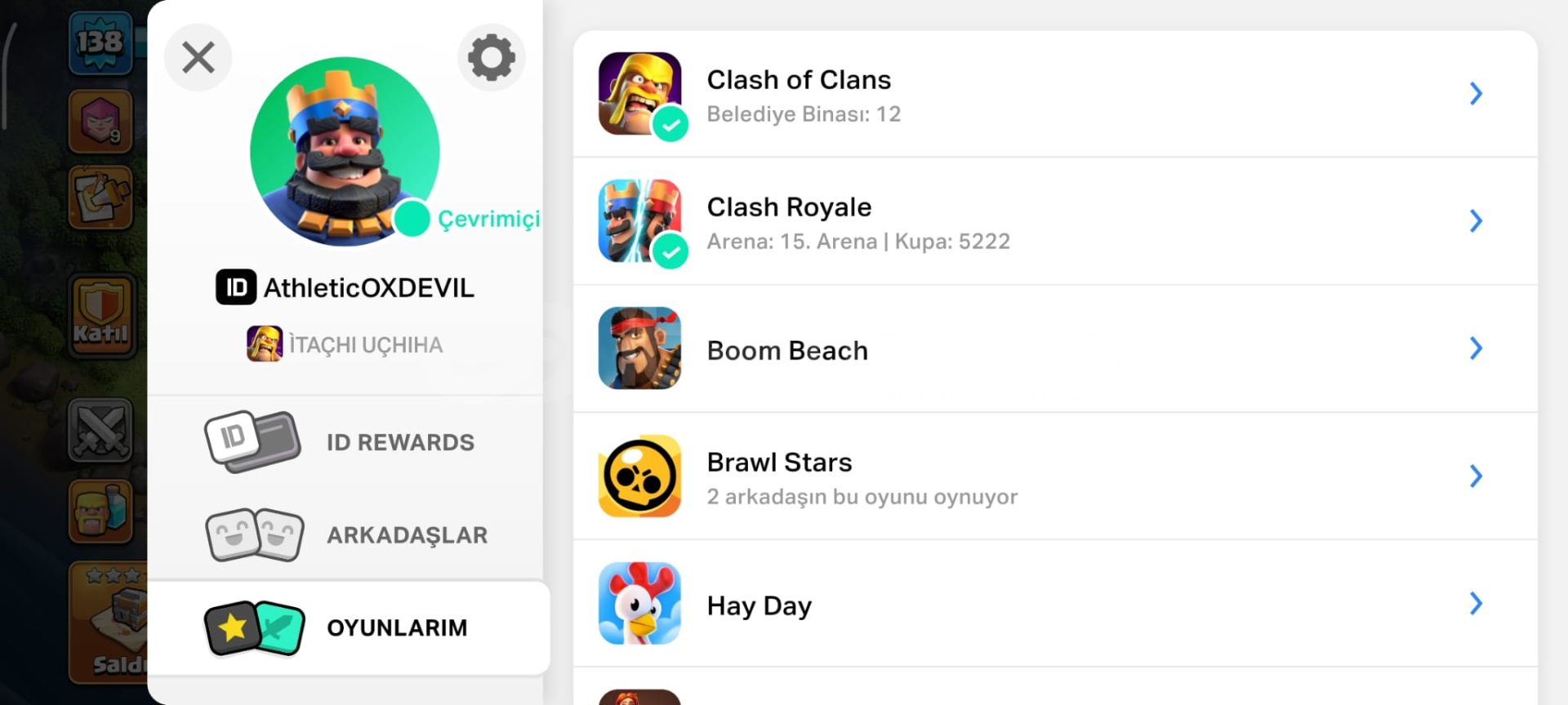Click the AthleticOXDEVIL Supercell ID name
This screenshot has height=705, width=1568.
point(368,288)
